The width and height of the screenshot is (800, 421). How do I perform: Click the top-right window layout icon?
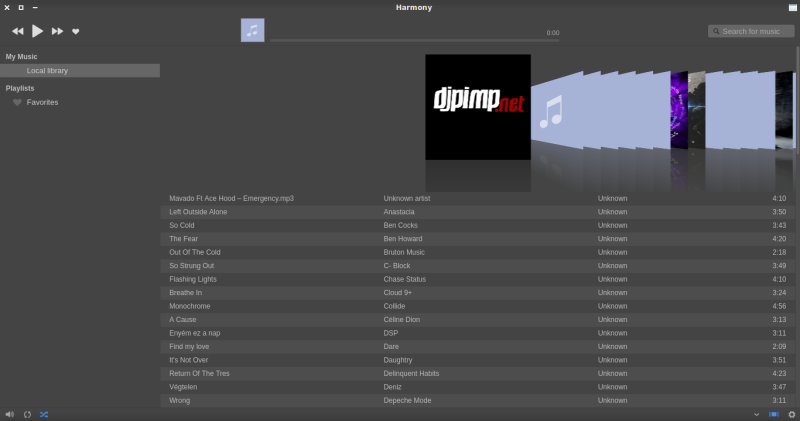pyautogui.click(x=792, y=7)
